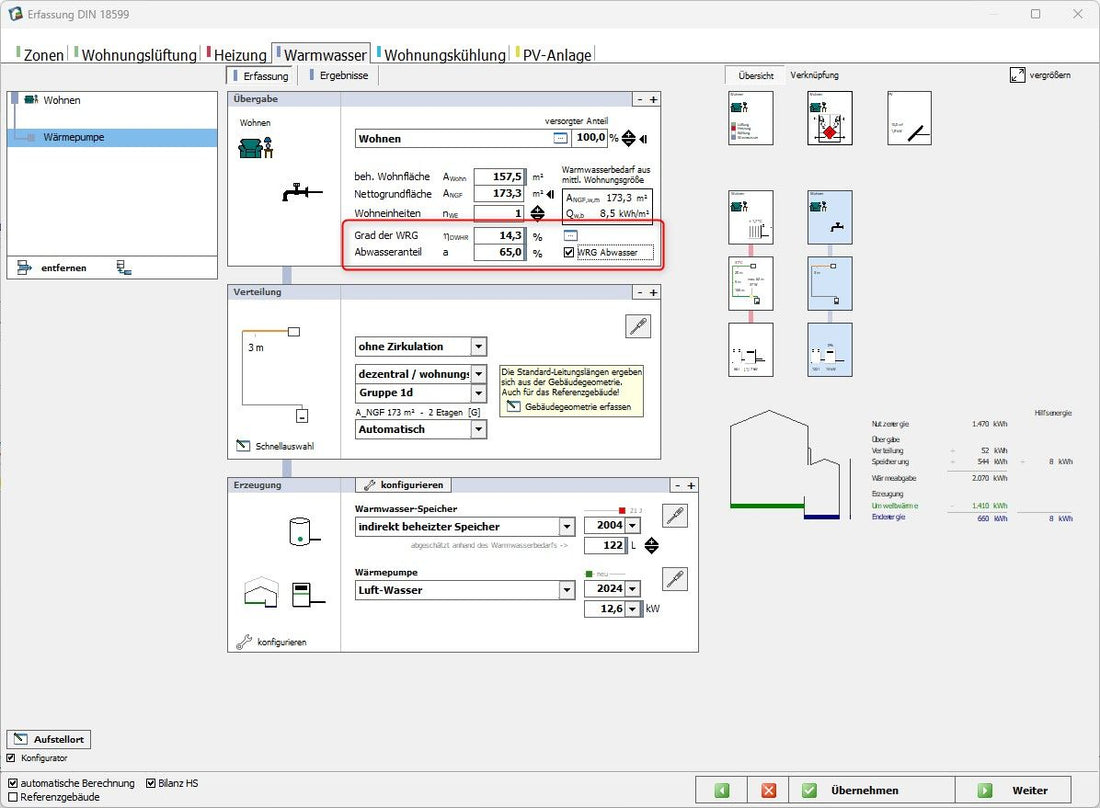
Task: Open the zone picker icon next to Wohnen field
Action: [560, 138]
